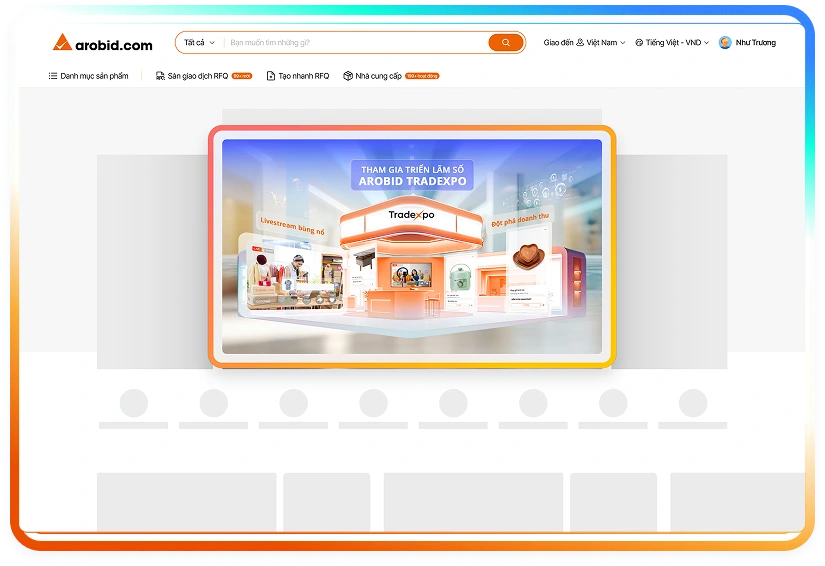Click the hamburger icon beside Danh mục sản phẩm

click(53, 76)
